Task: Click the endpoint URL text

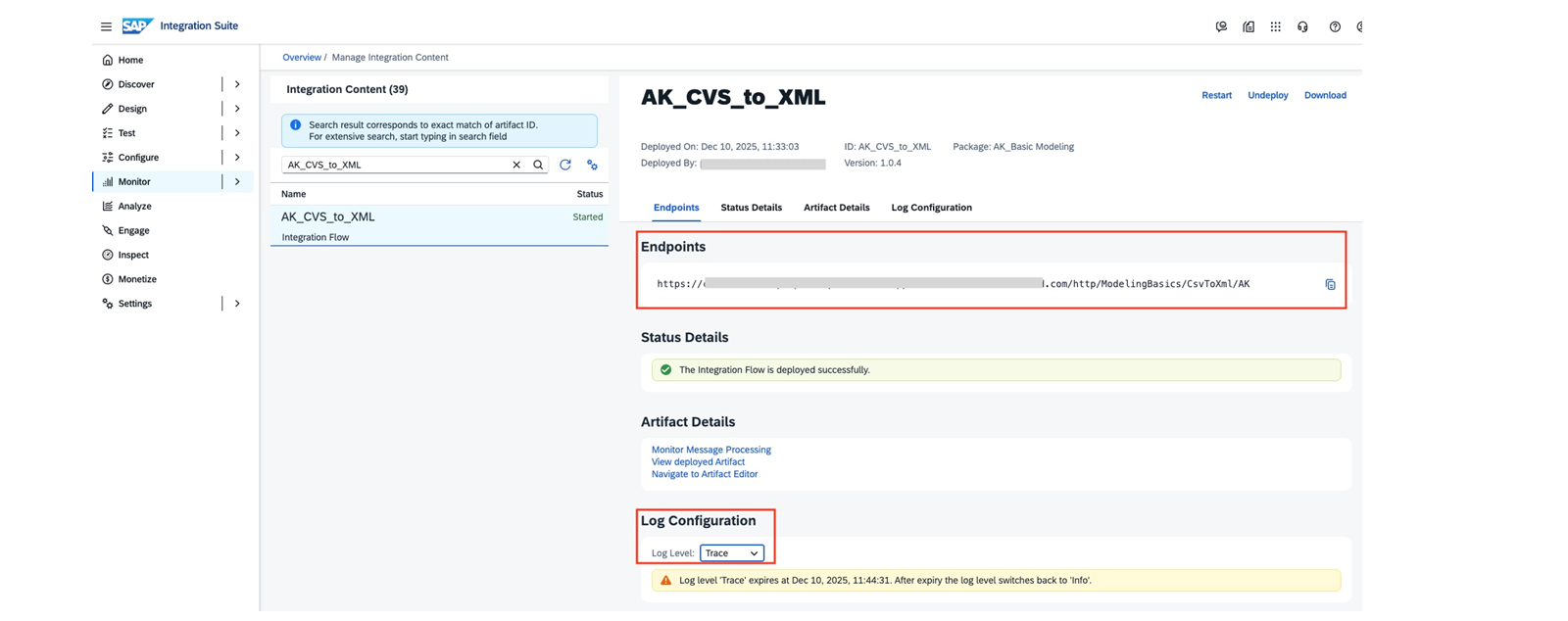Action: coord(953,284)
